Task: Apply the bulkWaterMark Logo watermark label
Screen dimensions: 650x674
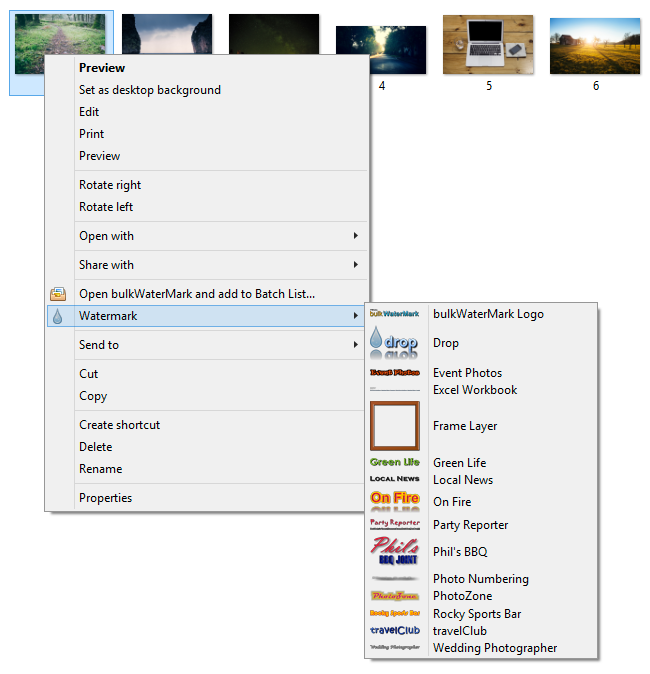Action: (x=488, y=314)
